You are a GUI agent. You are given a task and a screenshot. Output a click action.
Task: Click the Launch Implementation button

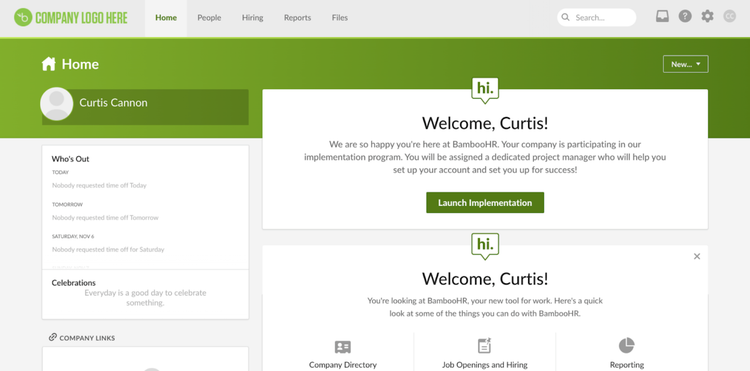[x=485, y=203]
